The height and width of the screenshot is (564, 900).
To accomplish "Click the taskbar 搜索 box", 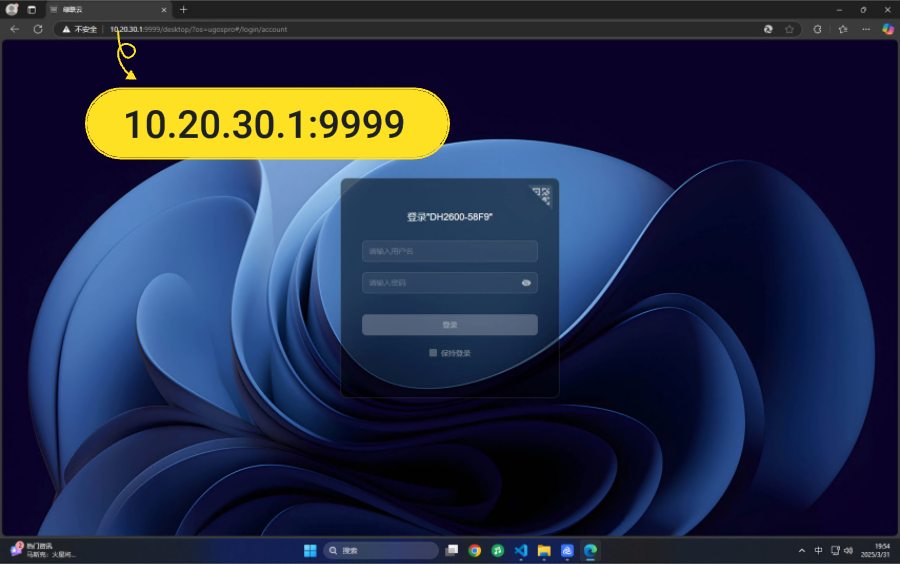I will coord(381,551).
